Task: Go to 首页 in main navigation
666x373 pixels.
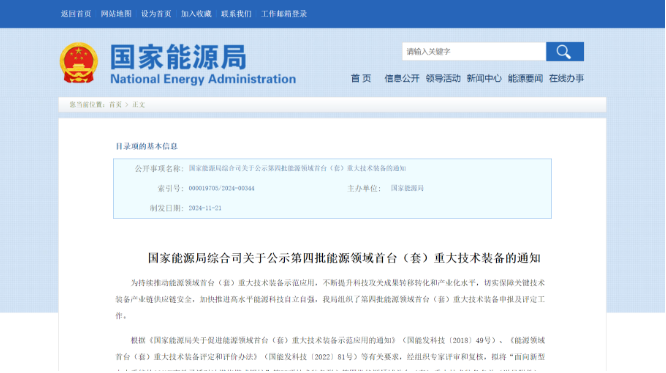Action: [361, 78]
